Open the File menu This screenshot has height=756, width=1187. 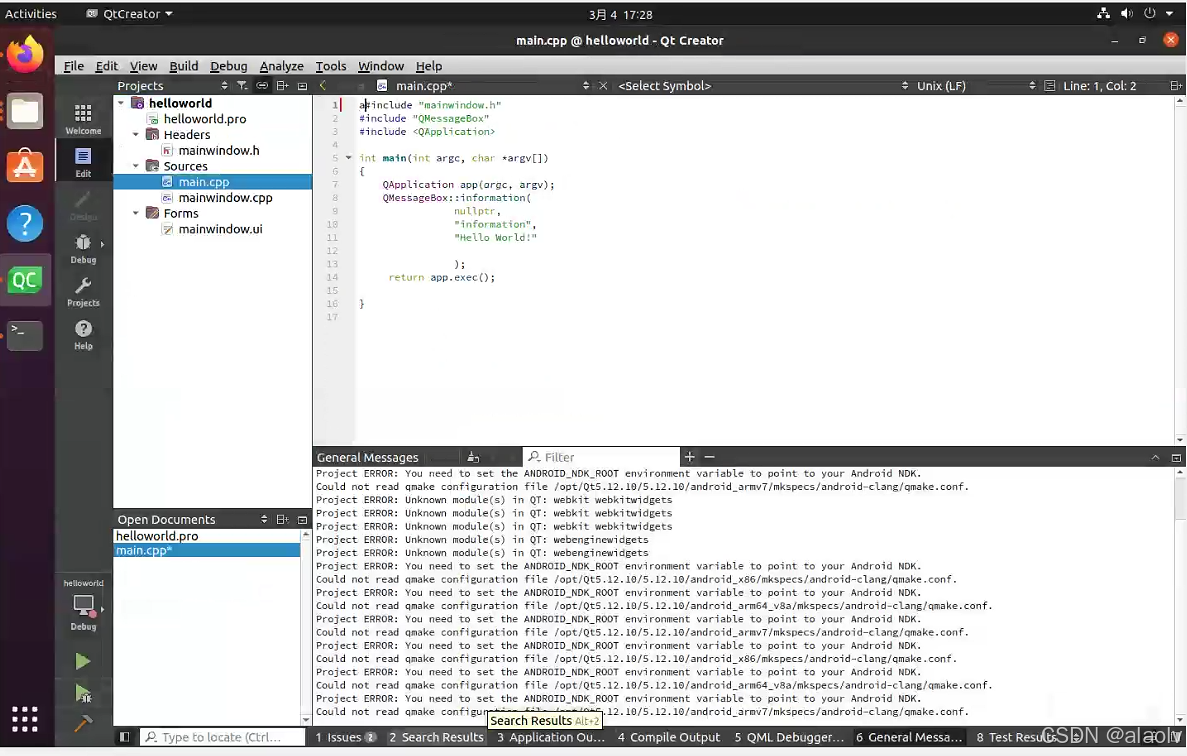[x=73, y=66]
